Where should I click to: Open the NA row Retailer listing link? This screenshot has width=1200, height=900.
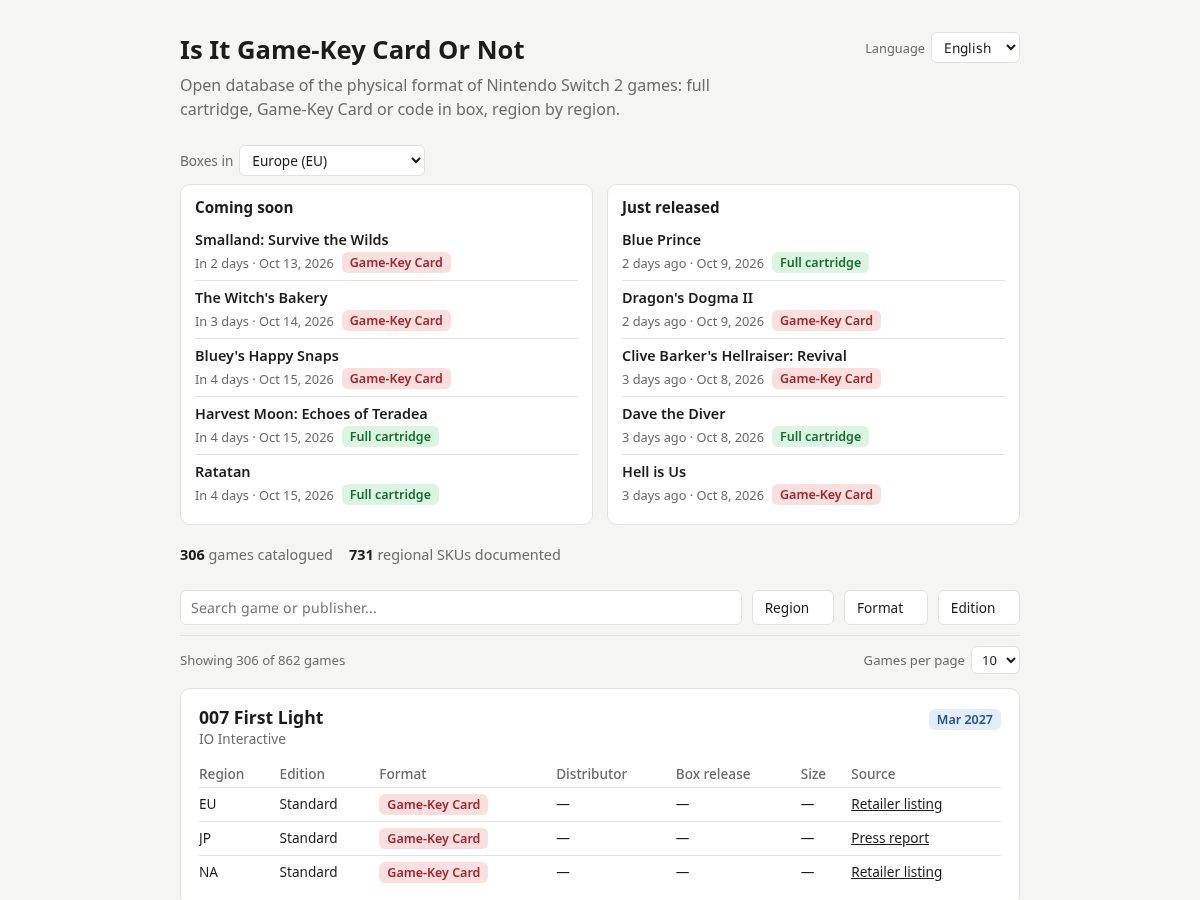coord(896,872)
